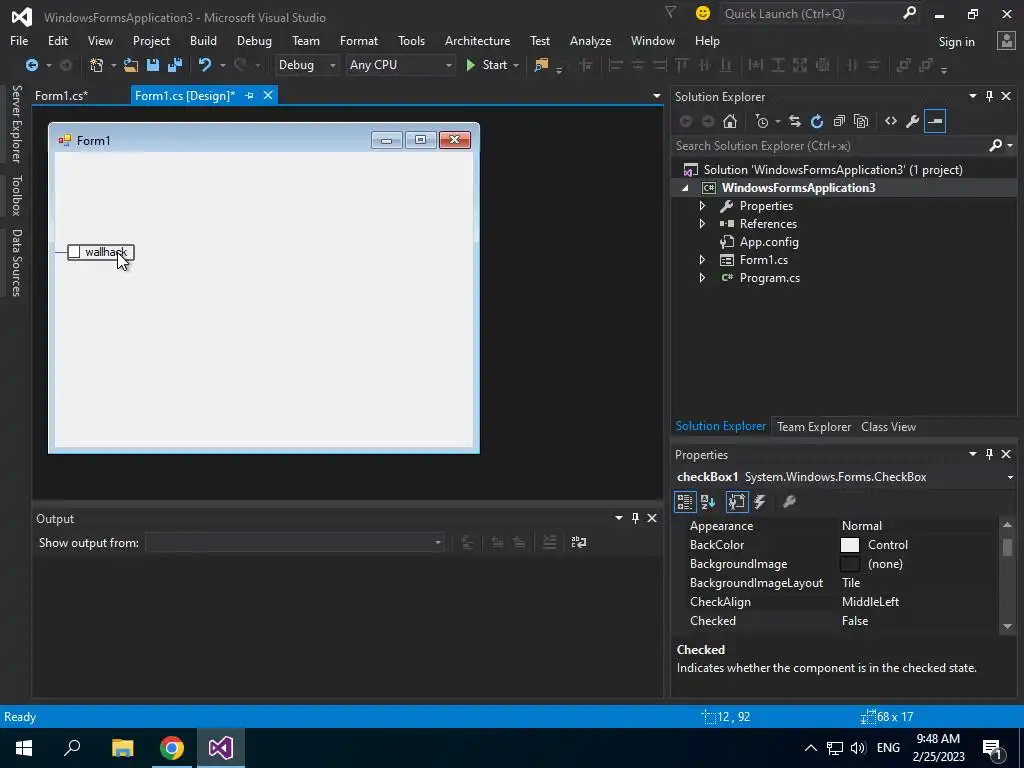Screen dimensions: 1024x768
Task: Switch to the Form1.cs* code tab
Action: (x=61, y=96)
